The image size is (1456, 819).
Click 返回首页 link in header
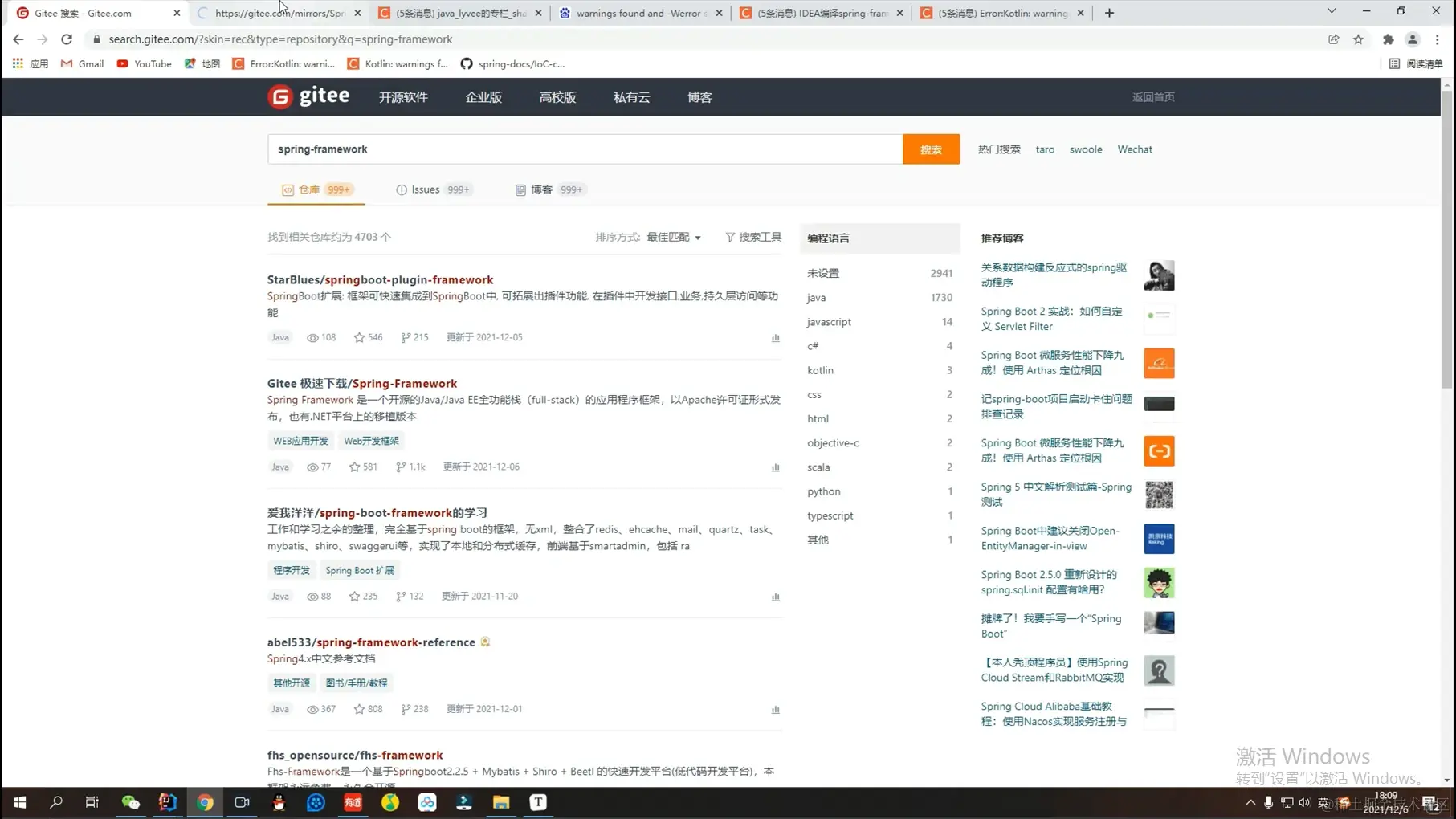pyautogui.click(x=1153, y=97)
